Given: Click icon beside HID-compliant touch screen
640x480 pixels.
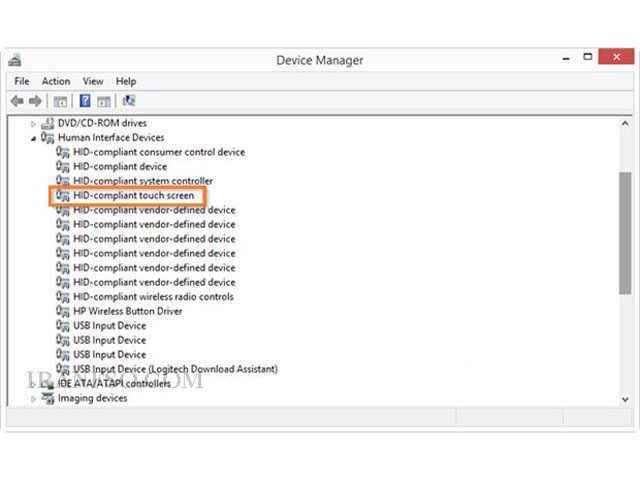Looking at the screenshot, I should coord(63,196).
